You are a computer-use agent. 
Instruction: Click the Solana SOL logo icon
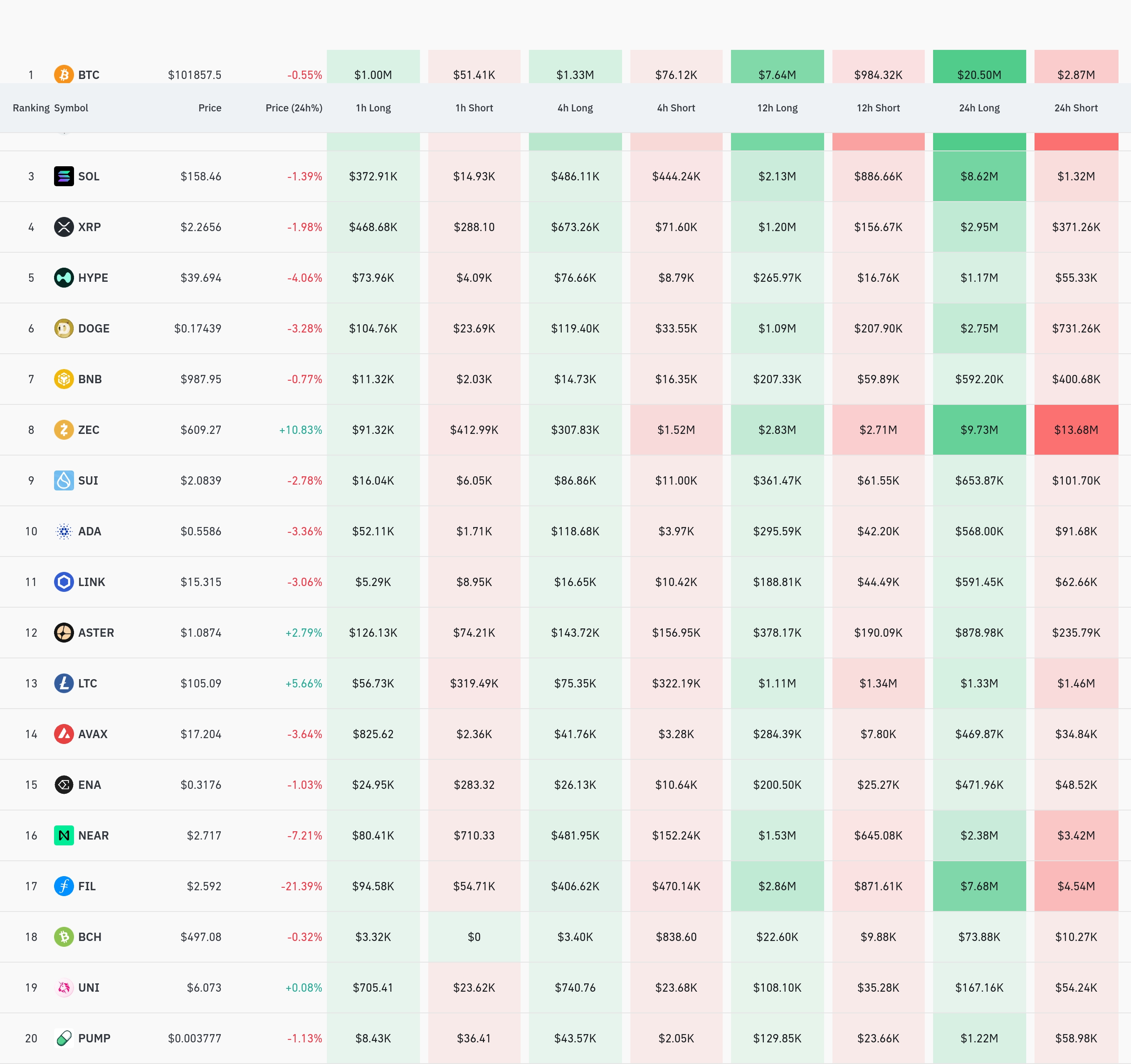click(x=64, y=176)
